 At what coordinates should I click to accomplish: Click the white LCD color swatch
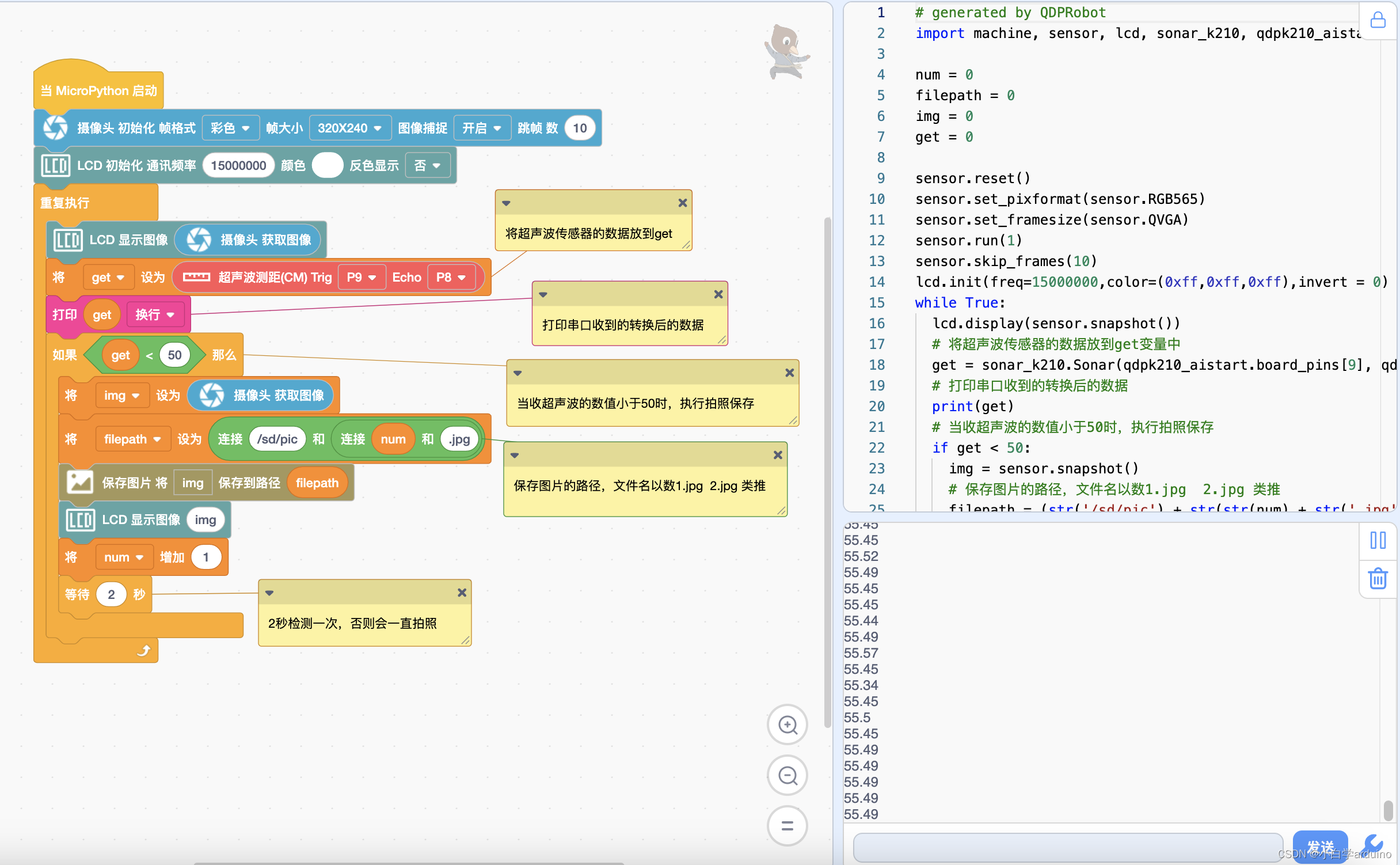328,166
